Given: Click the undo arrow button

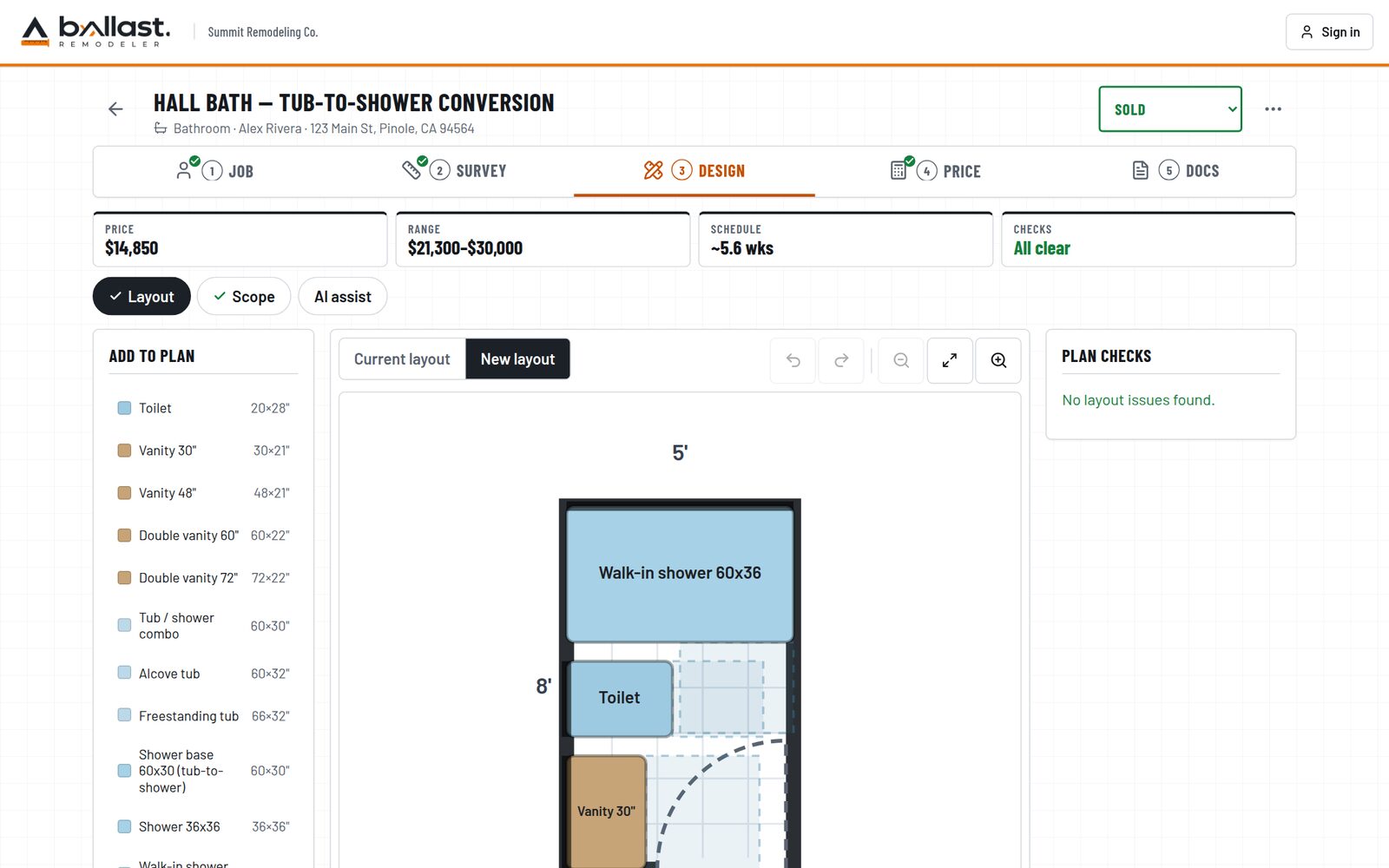Looking at the screenshot, I should coord(793,360).
